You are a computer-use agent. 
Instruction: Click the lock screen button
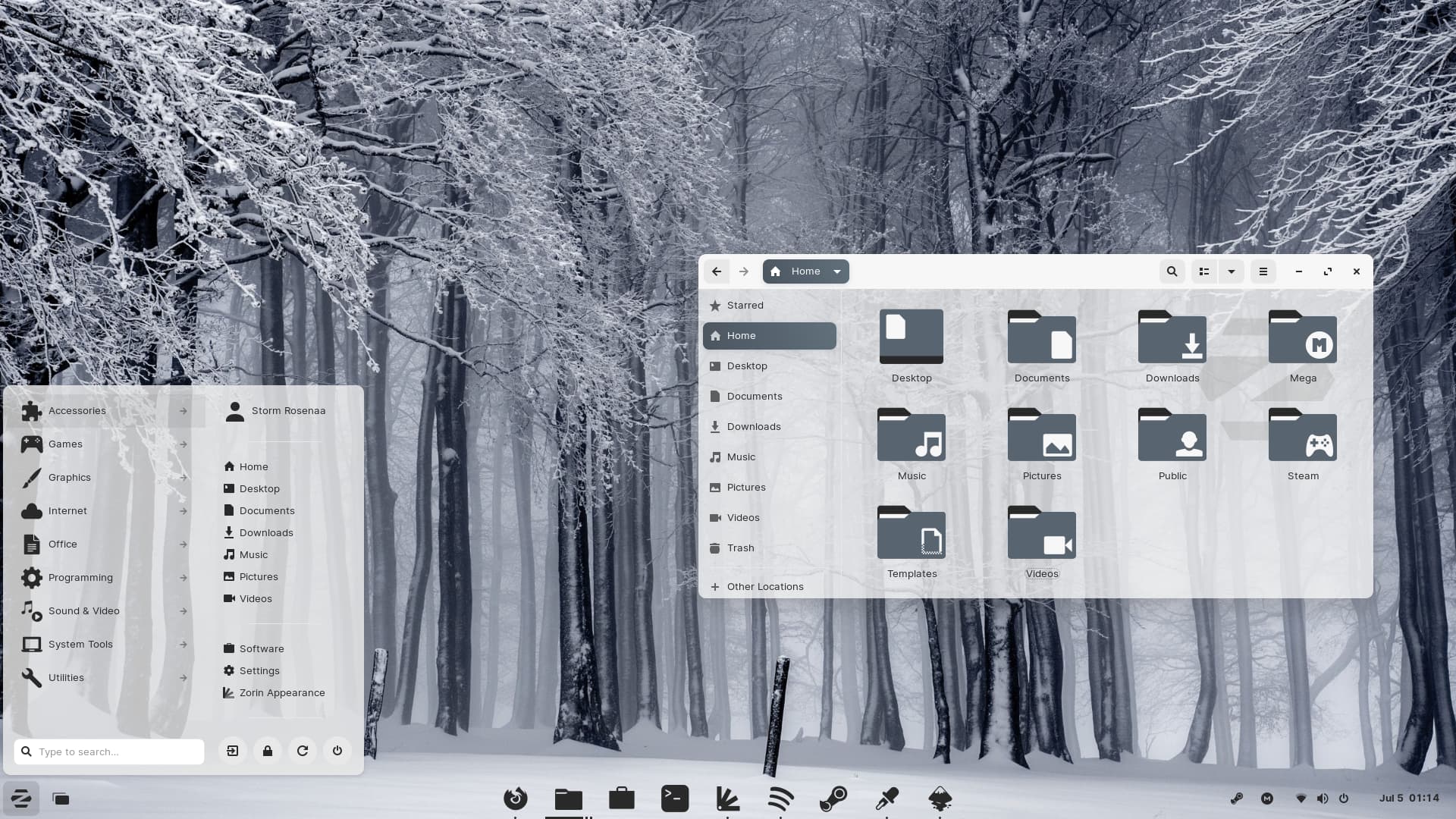tap(268, 751)
